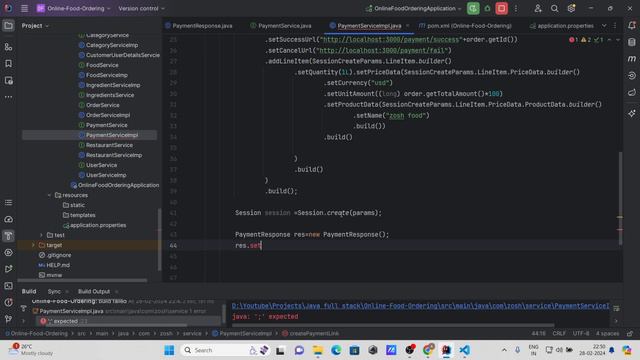Switch to PaymentService.java tab

[x=281, y=26]
